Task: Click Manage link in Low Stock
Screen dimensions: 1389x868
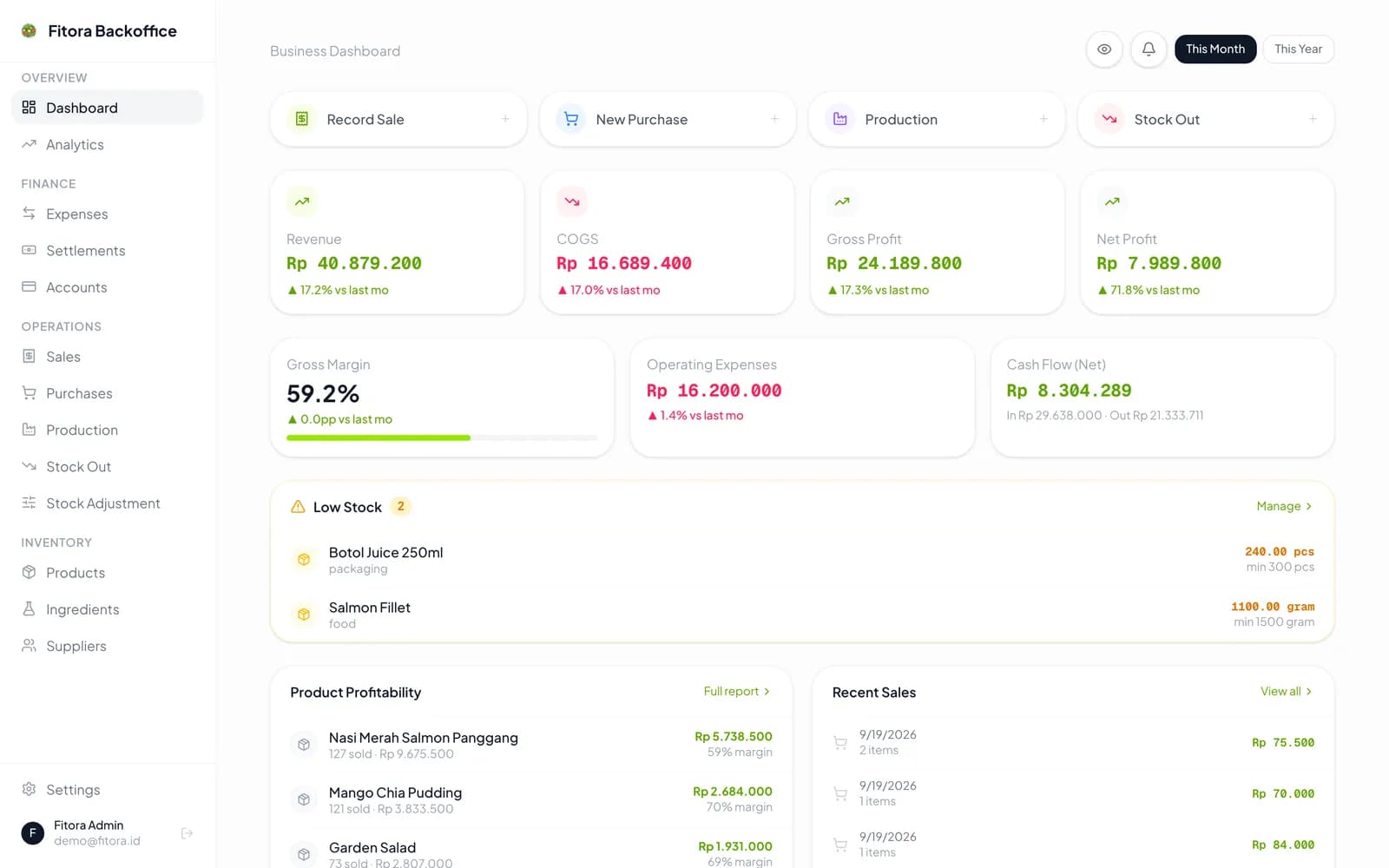Action: tap(1285, 506)
